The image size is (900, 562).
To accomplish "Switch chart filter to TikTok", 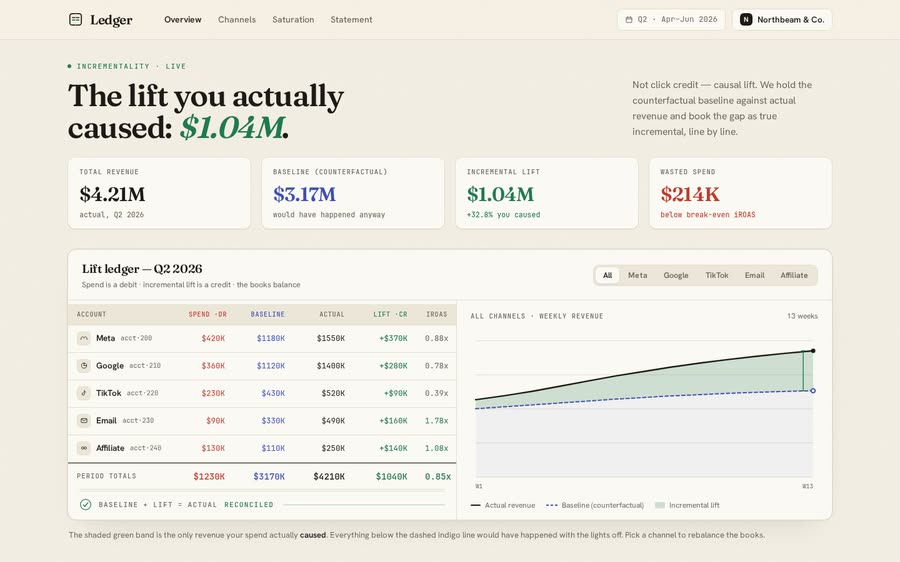I will pyautogui.click(x=716, y=276).
